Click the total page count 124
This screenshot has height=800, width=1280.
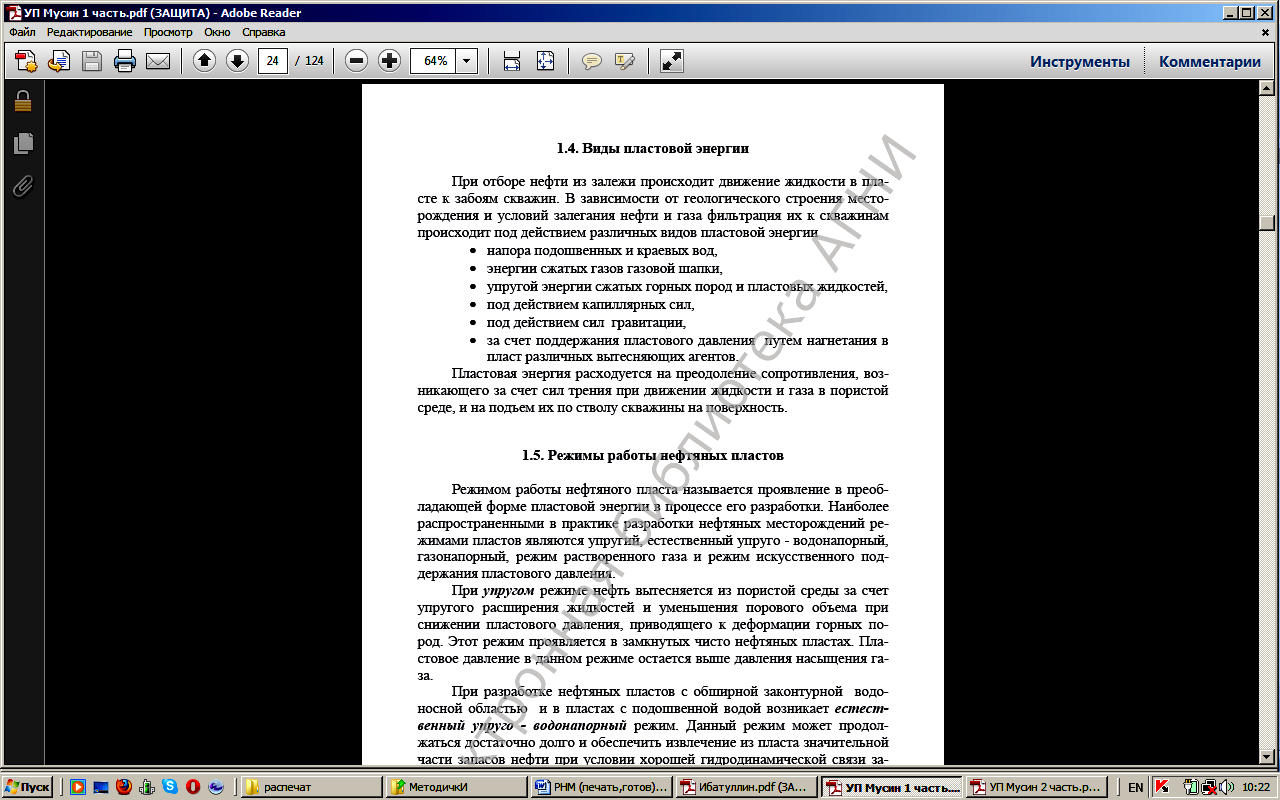(314, 61)
